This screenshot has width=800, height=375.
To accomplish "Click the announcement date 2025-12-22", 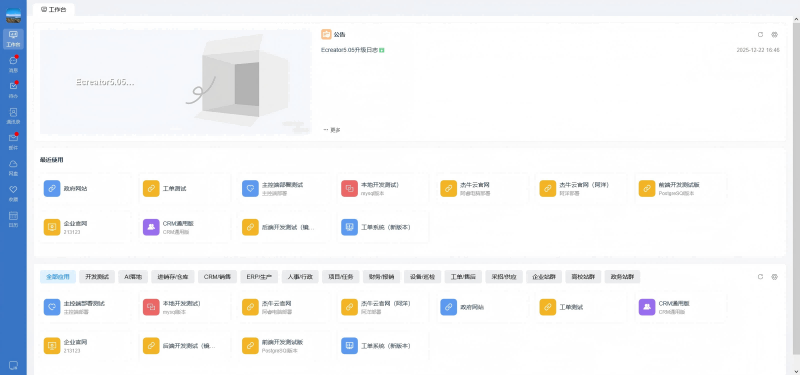I will 758,50.
